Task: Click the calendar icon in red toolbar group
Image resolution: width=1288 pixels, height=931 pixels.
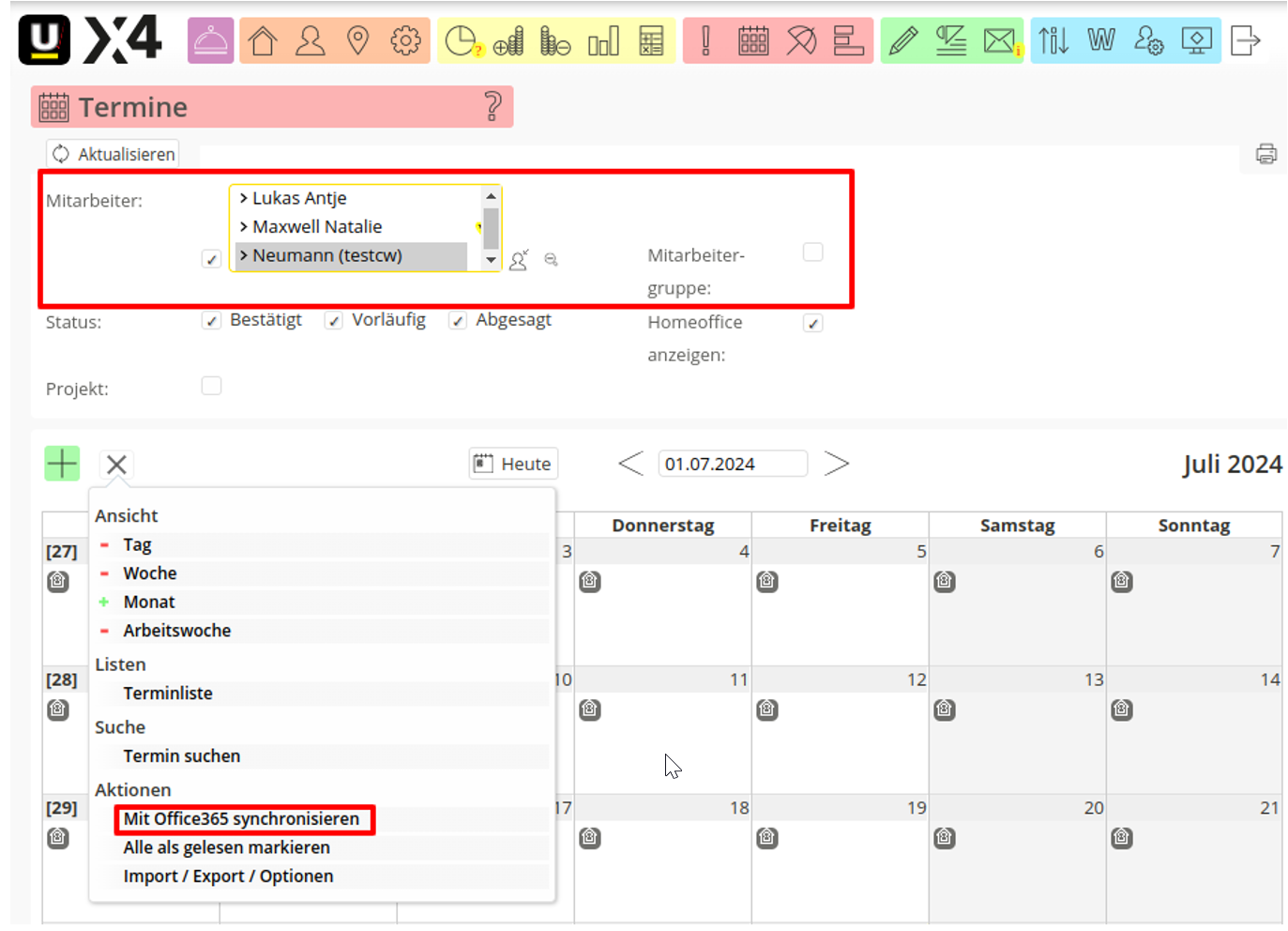Action: [752, 41]
